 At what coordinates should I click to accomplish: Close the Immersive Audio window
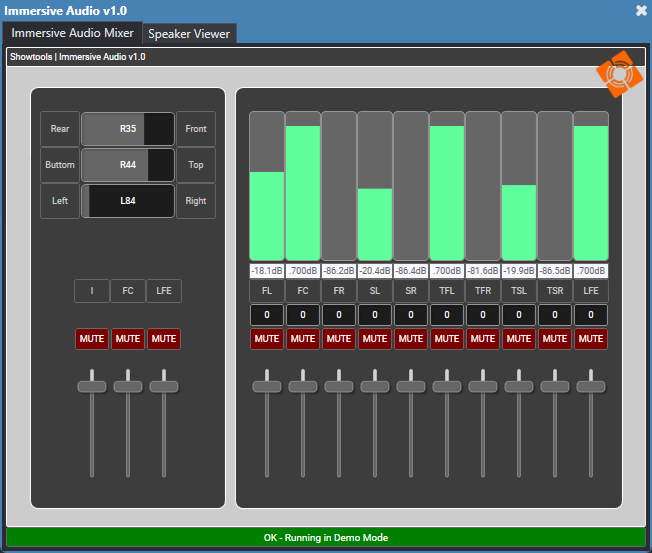pos(641,10)
